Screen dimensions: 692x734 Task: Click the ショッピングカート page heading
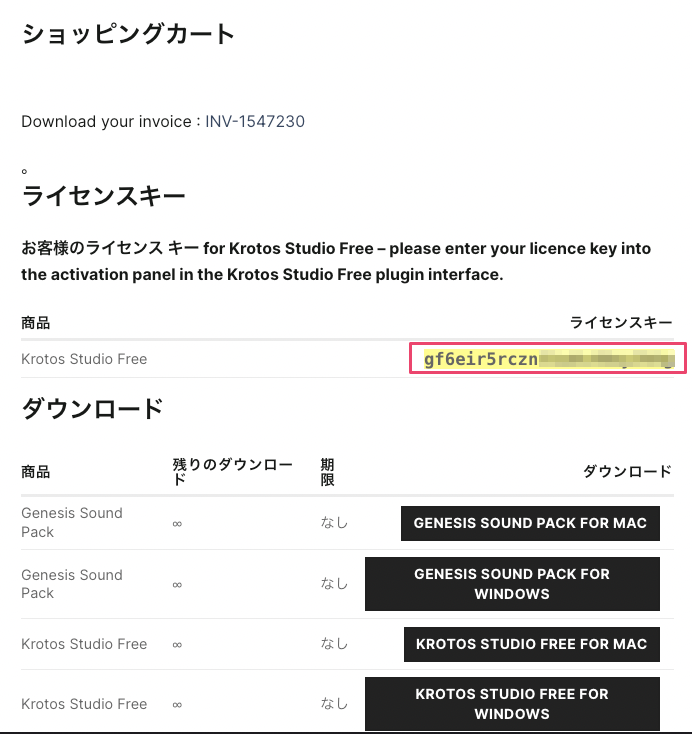128,34
